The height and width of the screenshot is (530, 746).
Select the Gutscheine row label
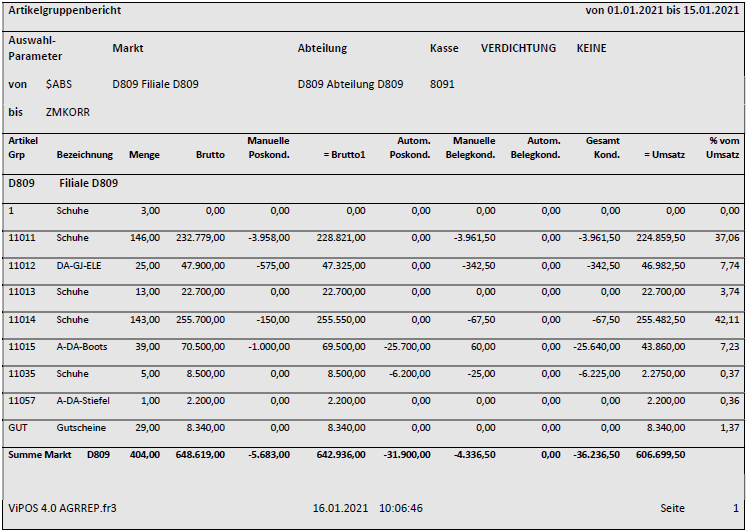(81, 427)
